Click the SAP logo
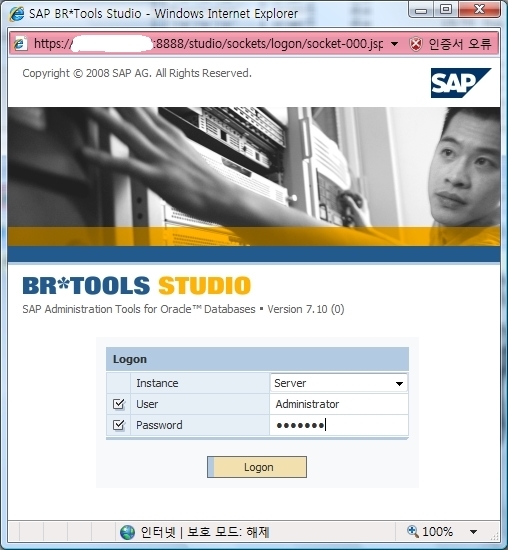The height and width of the screenshot is (550, 508). tap(461, 83)
